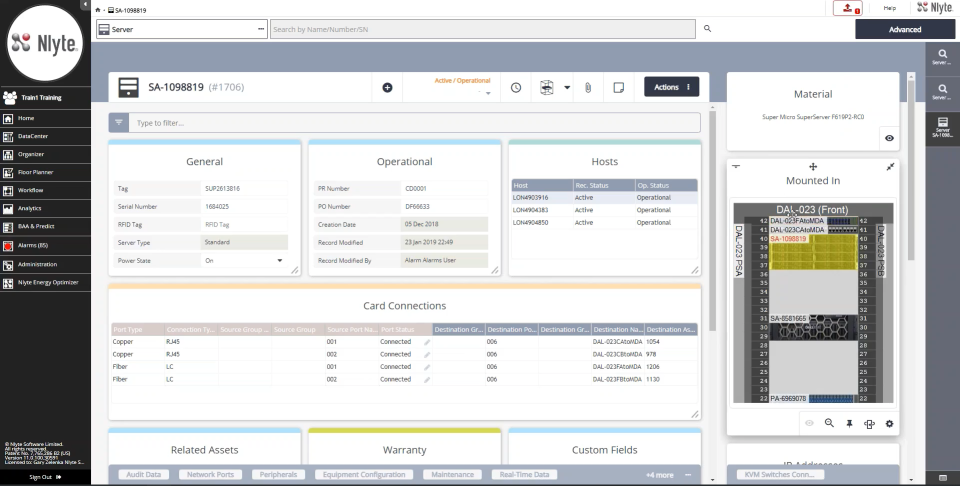Switch to Peripherals tab
Viewport: 960px width, 486px height.
tap(278, 474)
